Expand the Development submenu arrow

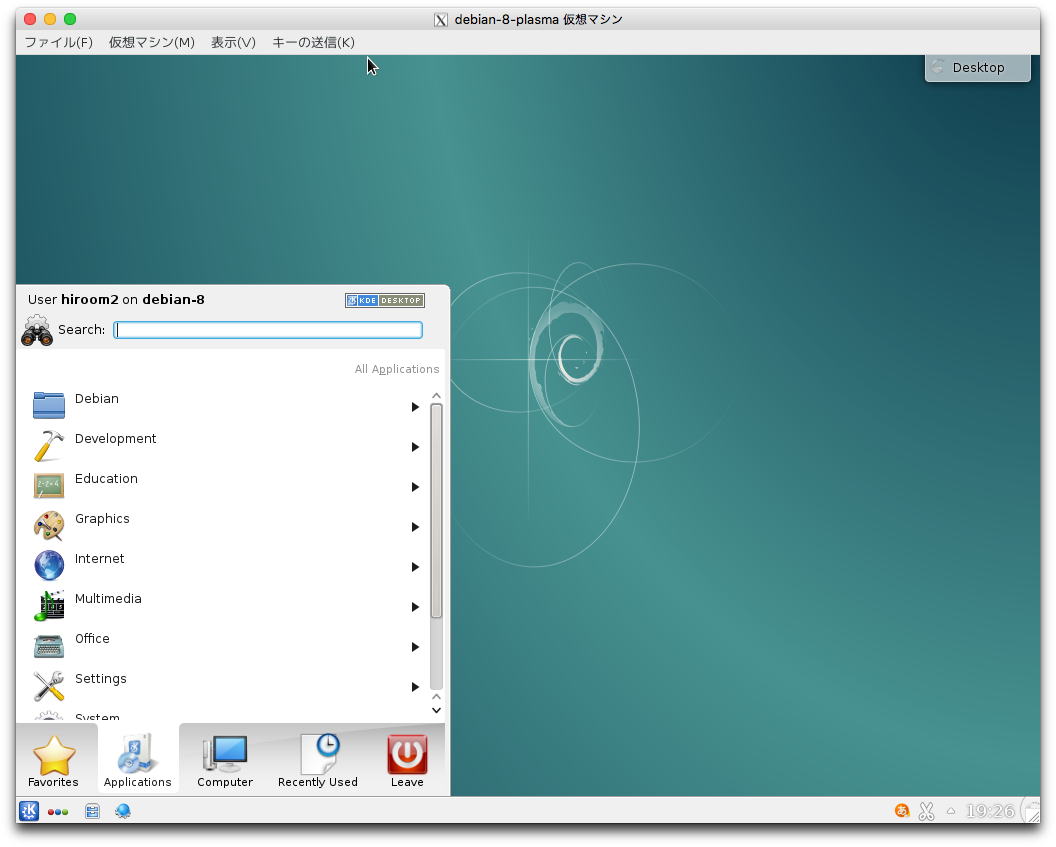(x=415, y=447)
